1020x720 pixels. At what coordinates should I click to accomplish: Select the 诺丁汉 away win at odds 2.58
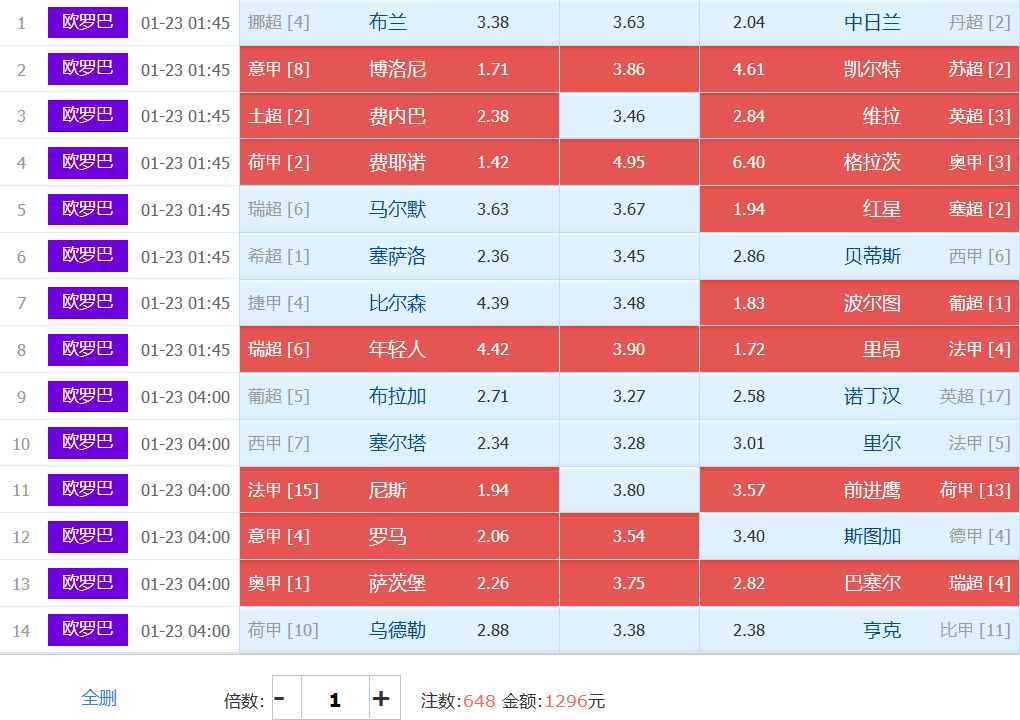[x=859, y=397]
